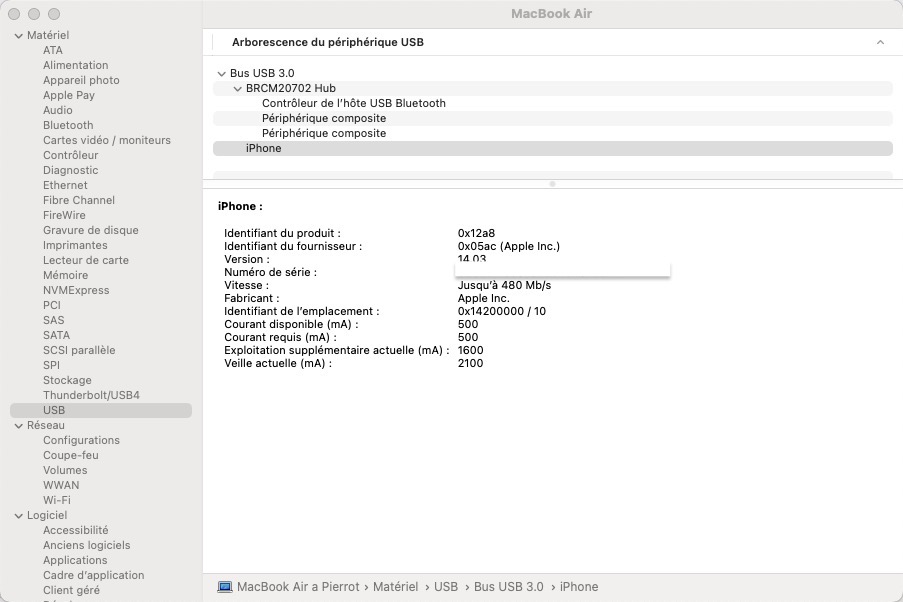Screen dimensions: 903x602
Task: Collapse the Réseau section in sidebar
Action: tap(18, 426)
